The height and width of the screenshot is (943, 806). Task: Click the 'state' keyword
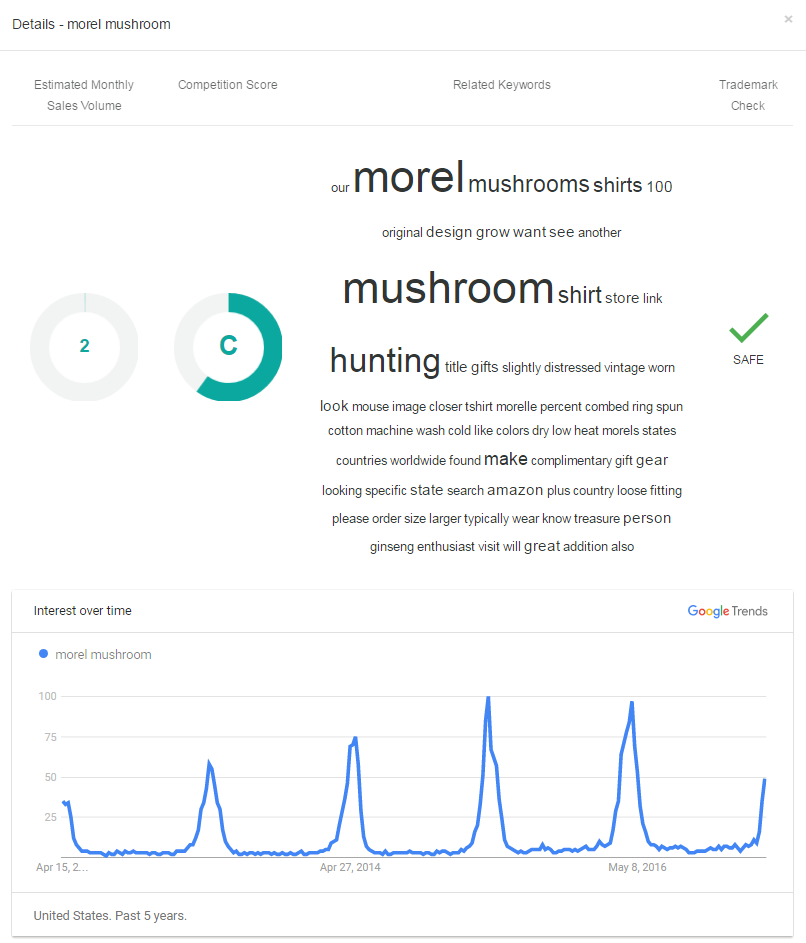pos(426,490)
